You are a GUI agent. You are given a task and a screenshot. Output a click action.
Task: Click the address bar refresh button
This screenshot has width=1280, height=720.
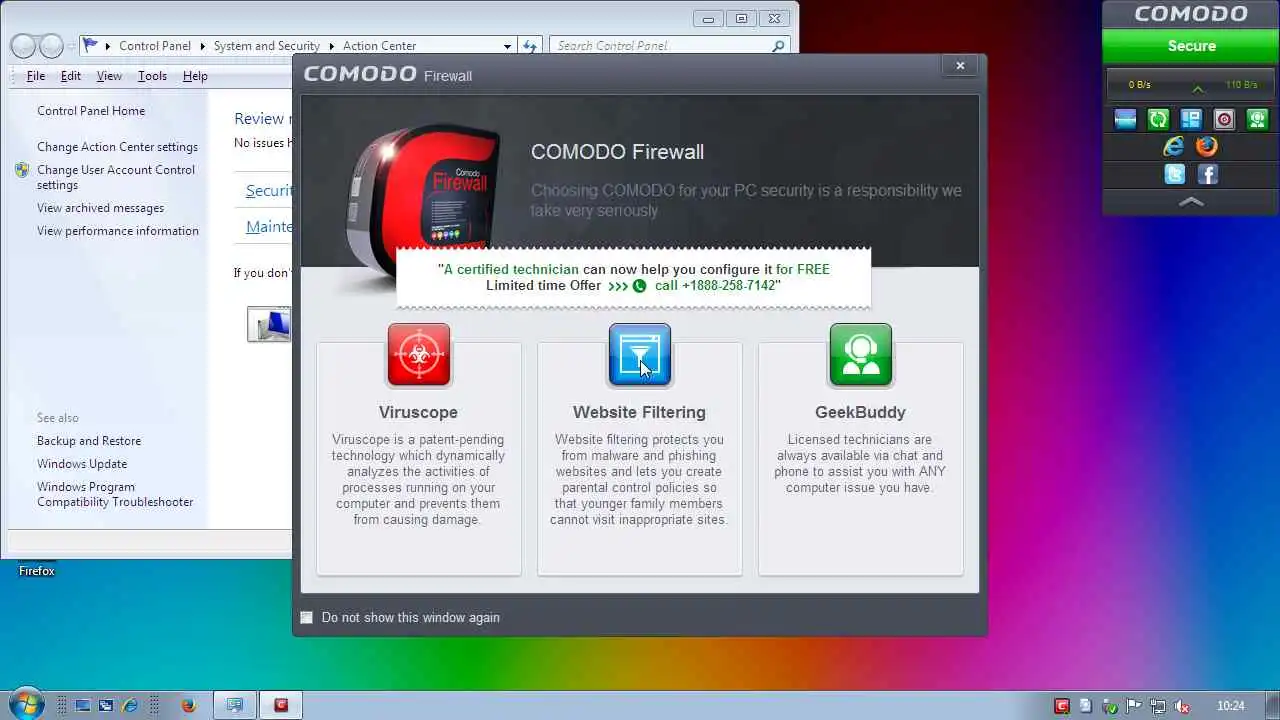(x=530, y=46)
